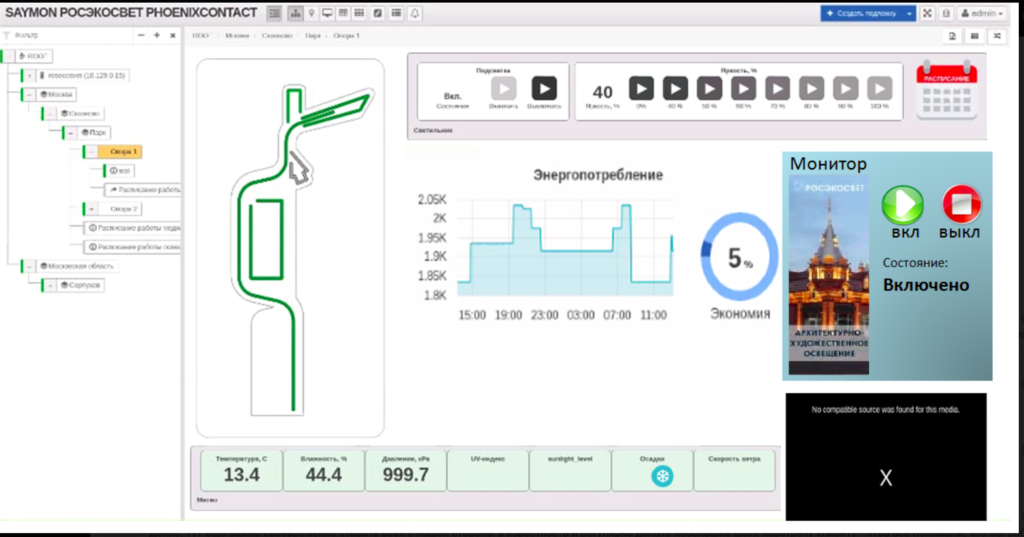Open the red Расписание calendar icon

tap(946, 90)
